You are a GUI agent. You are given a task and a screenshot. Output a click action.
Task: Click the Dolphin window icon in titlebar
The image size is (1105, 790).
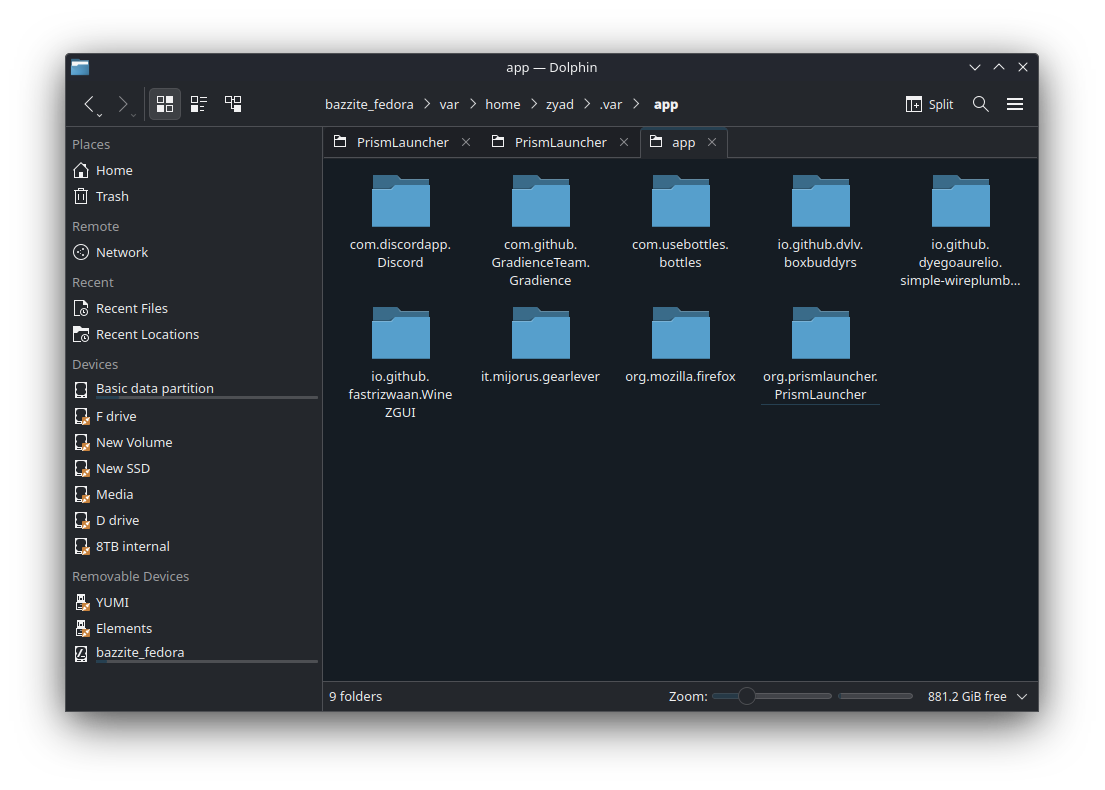[x=80, y=68]
